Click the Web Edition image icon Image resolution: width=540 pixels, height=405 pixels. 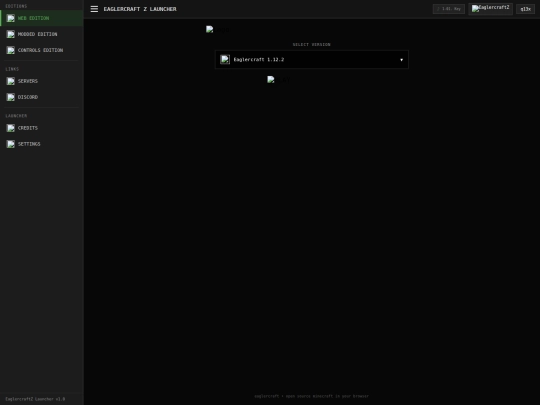pos(11,18)
